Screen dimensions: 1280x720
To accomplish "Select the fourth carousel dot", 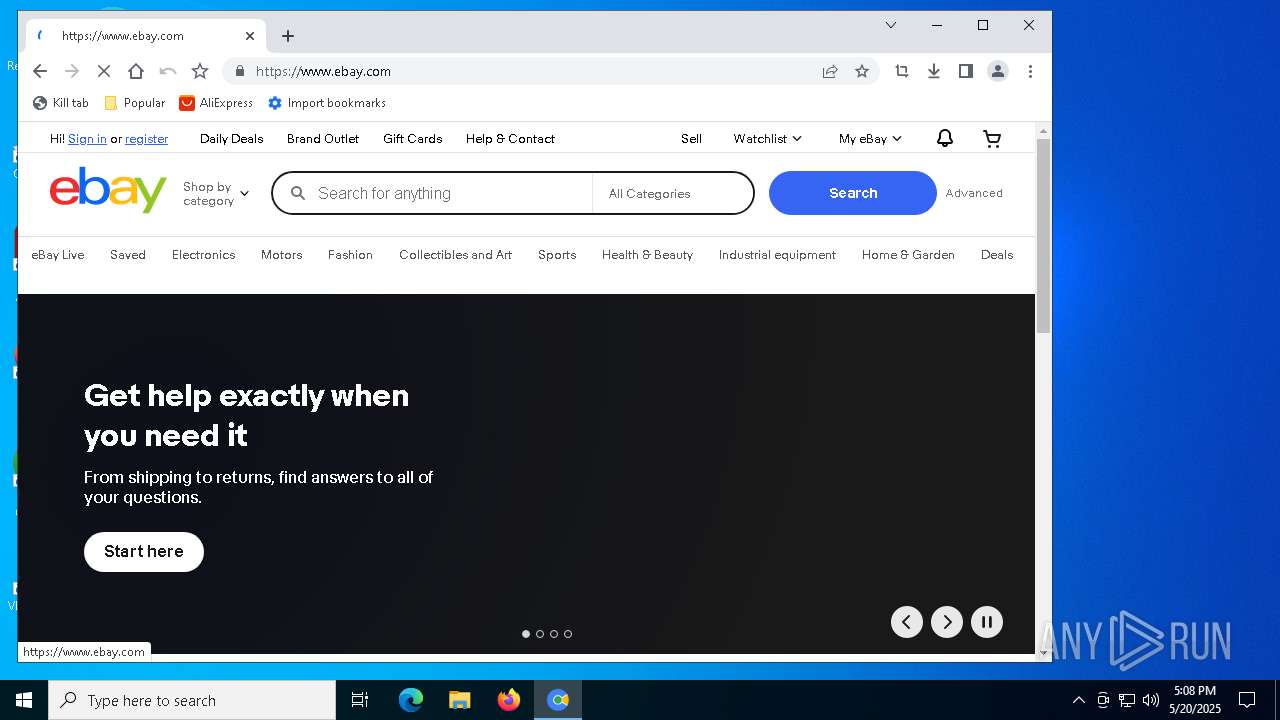I will (x=568, y=634).
